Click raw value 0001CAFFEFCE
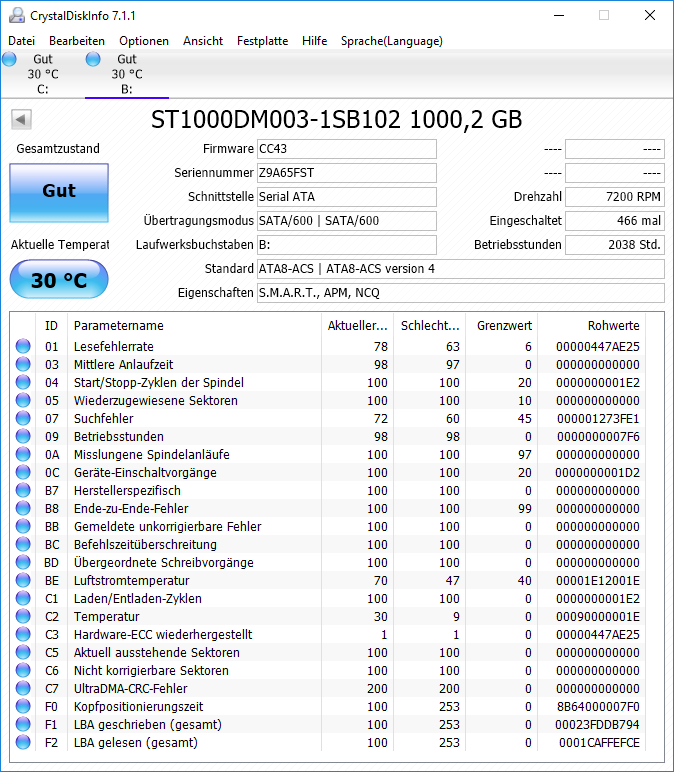The width and height of the screenshot is (674, 772). click(x=599, y=742)
